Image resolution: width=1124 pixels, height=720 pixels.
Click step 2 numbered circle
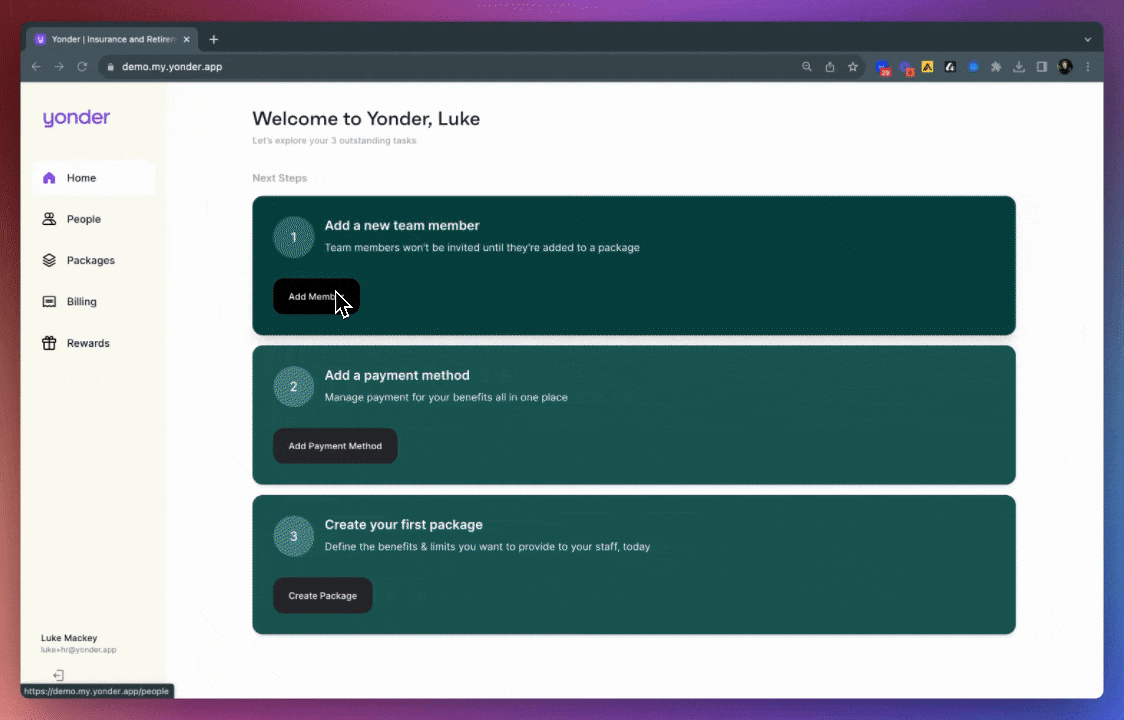coord(293,387)
